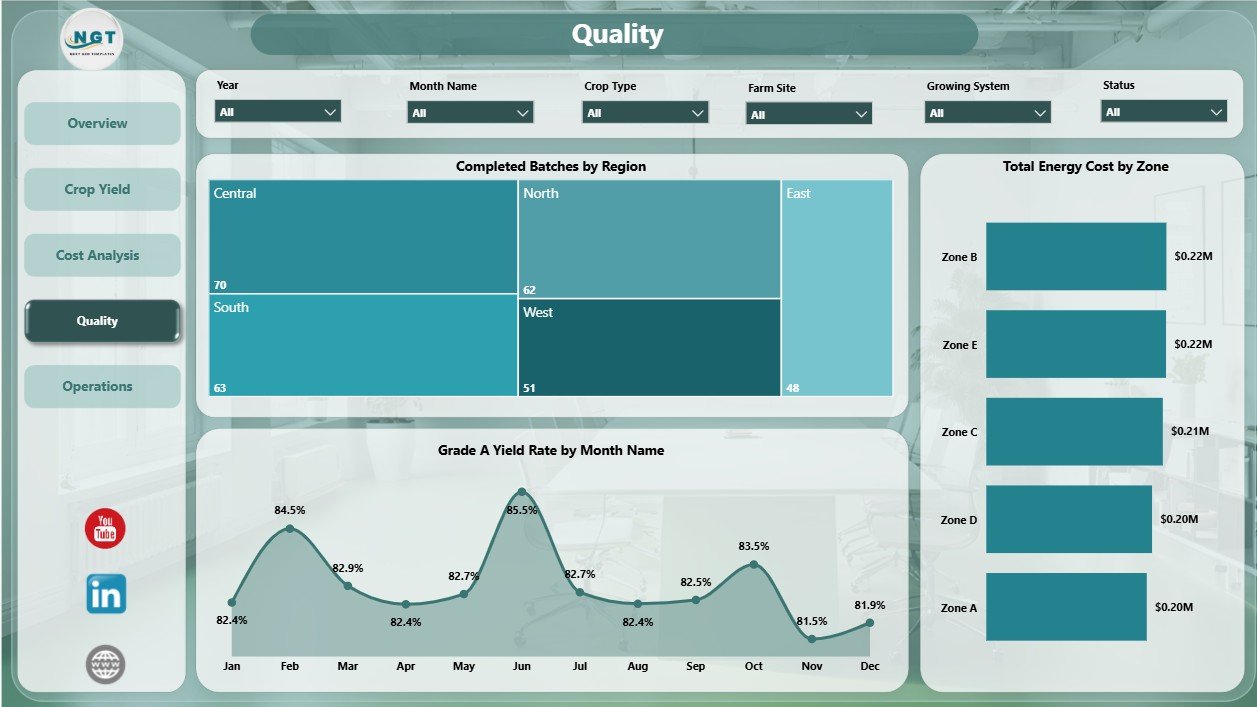Navigate to the Operations page
The width and height of the screenshot is (1257, 707).
pos(102,386)
